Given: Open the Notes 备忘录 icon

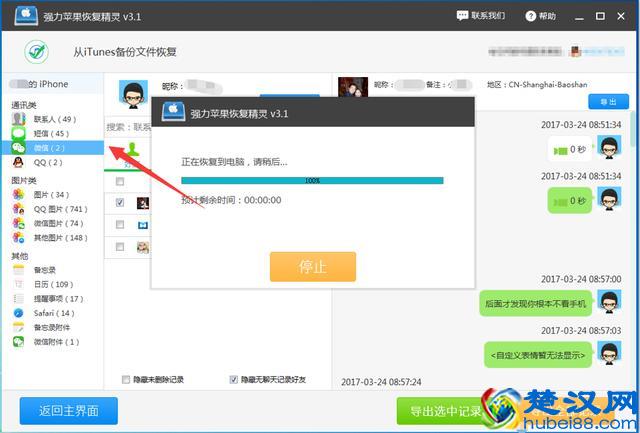Looking at the screenshot, I should coord(18,270).
